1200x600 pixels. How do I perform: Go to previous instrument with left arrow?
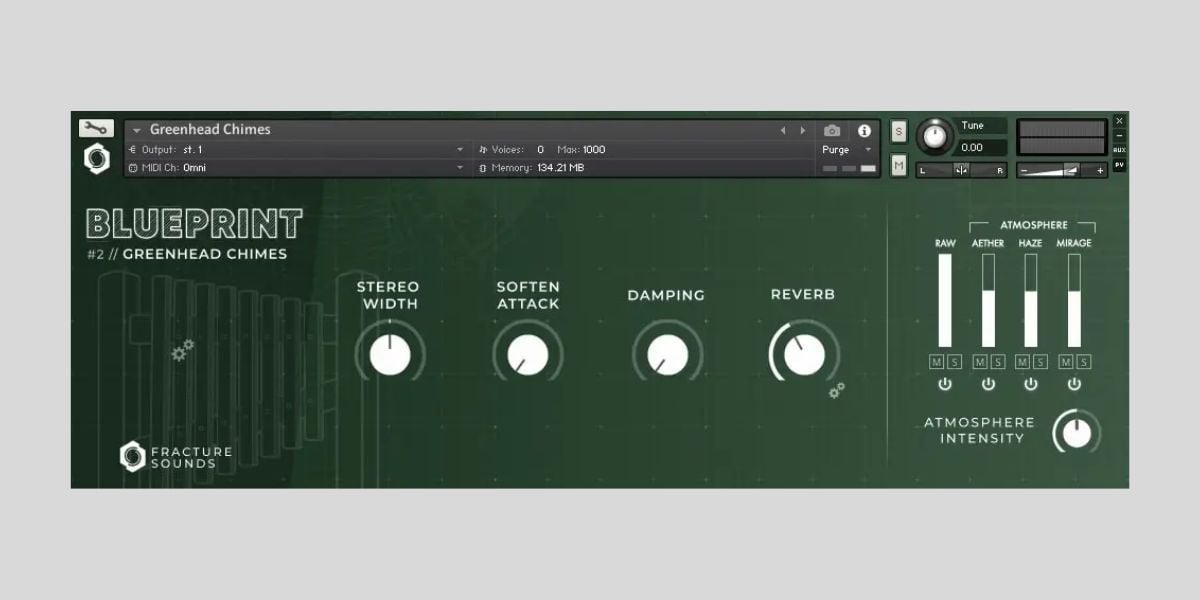click(782, 130)
